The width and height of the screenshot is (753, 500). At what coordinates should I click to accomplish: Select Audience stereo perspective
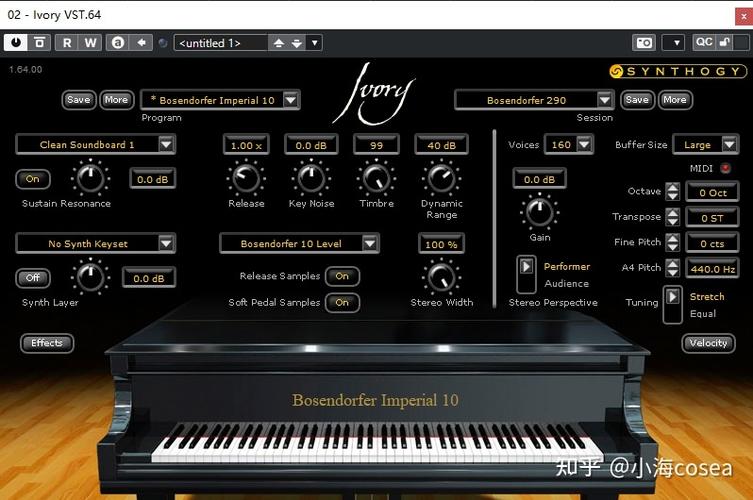(566, 284)
